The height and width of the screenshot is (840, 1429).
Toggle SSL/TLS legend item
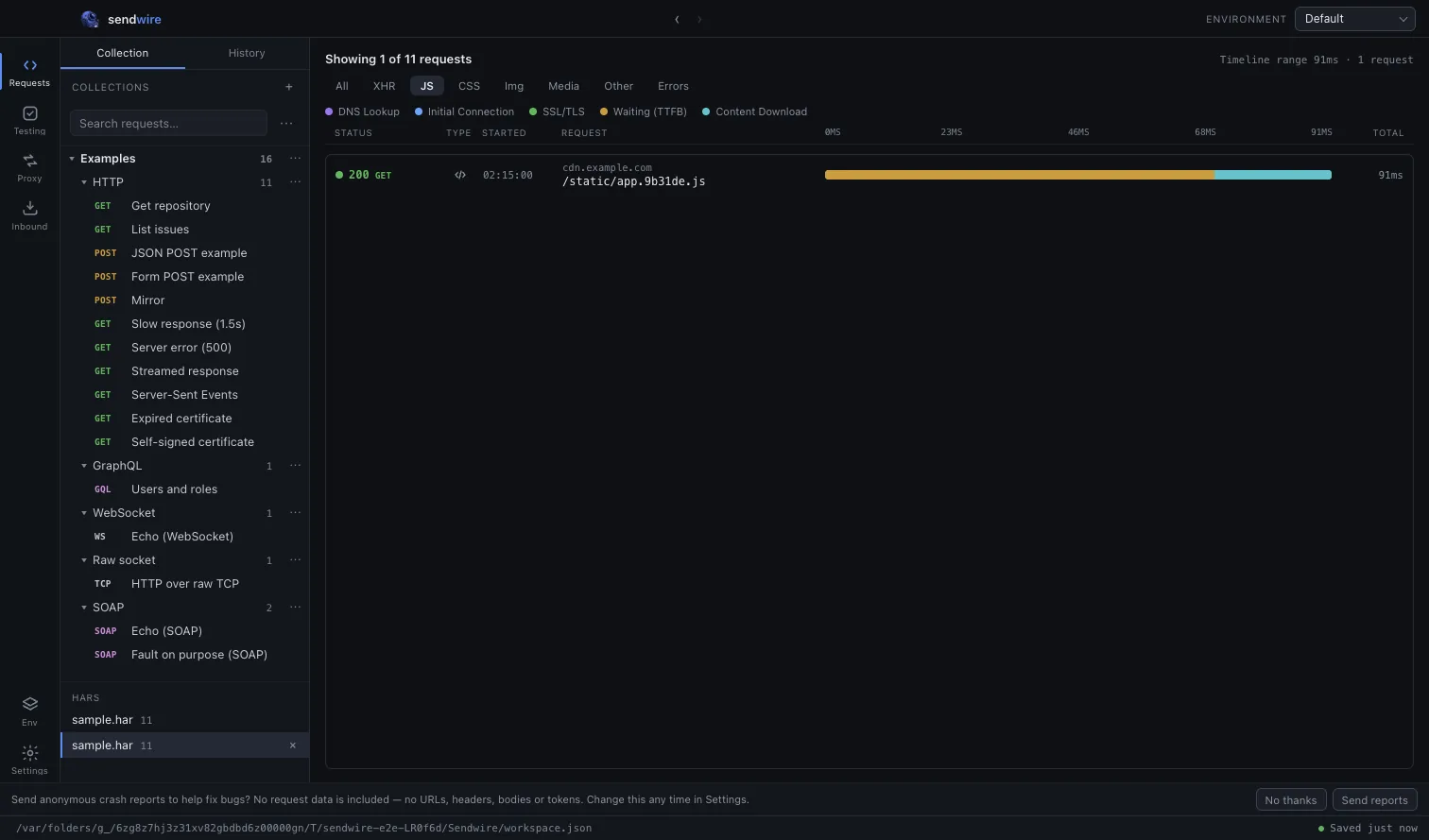click(x=557, y=111)
